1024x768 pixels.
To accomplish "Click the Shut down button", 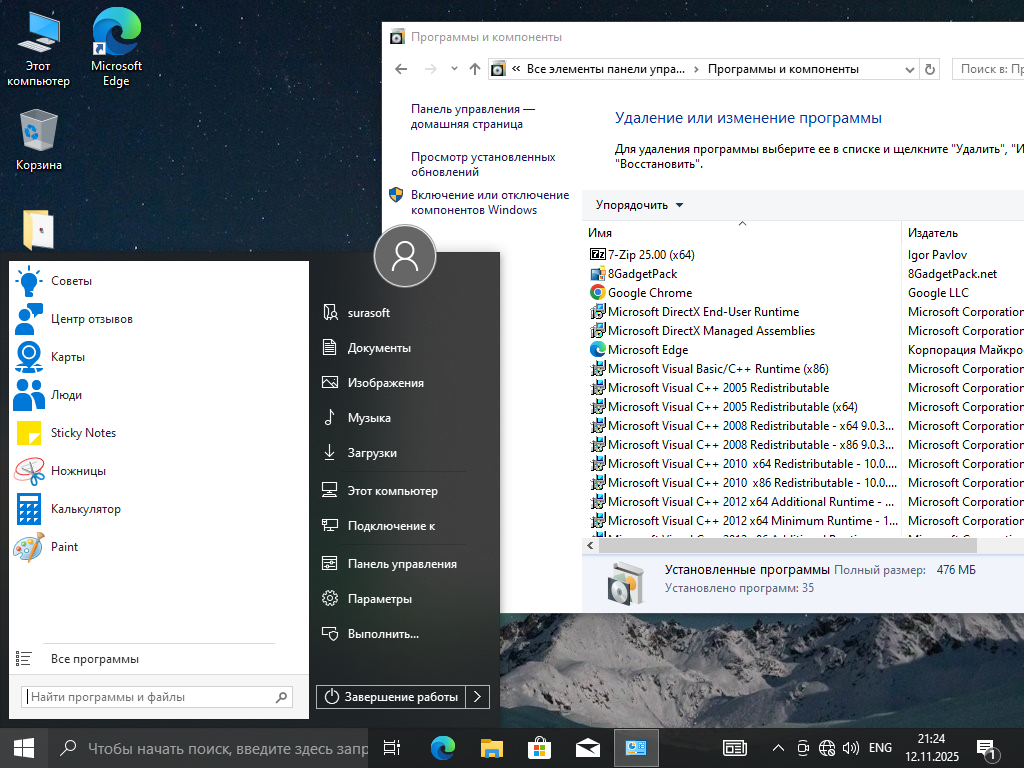I will click(392, 697).
